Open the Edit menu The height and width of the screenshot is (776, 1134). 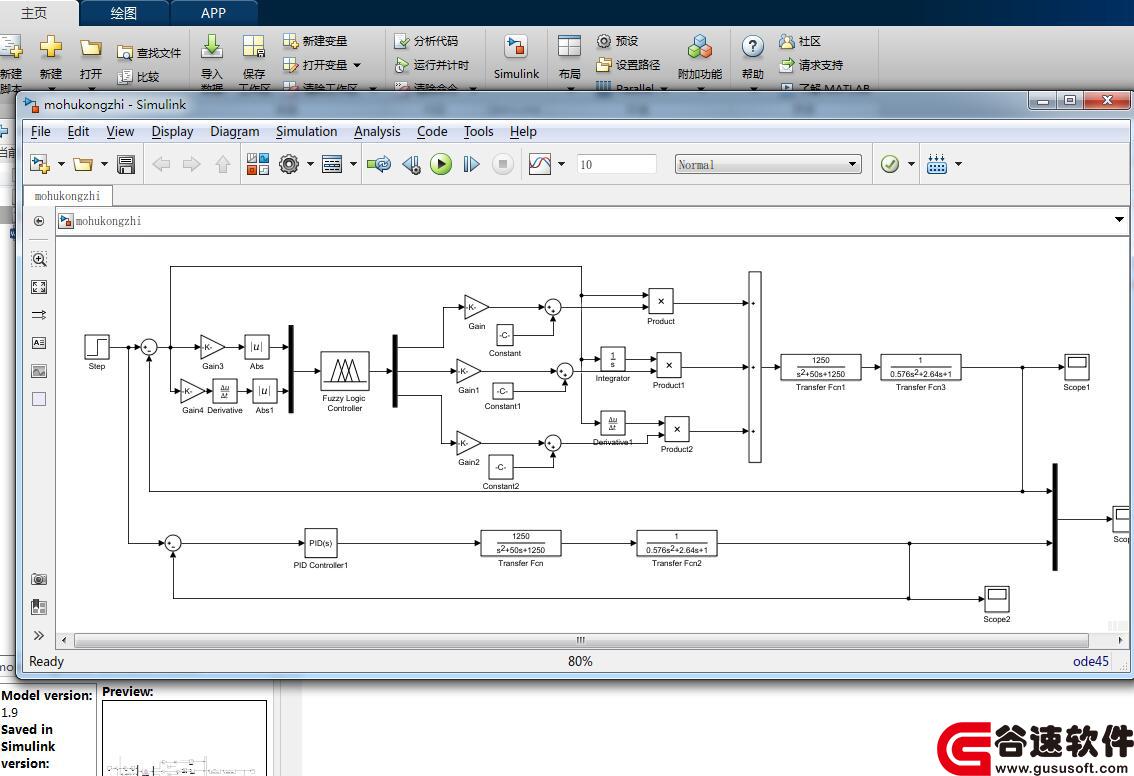[78, 132]
